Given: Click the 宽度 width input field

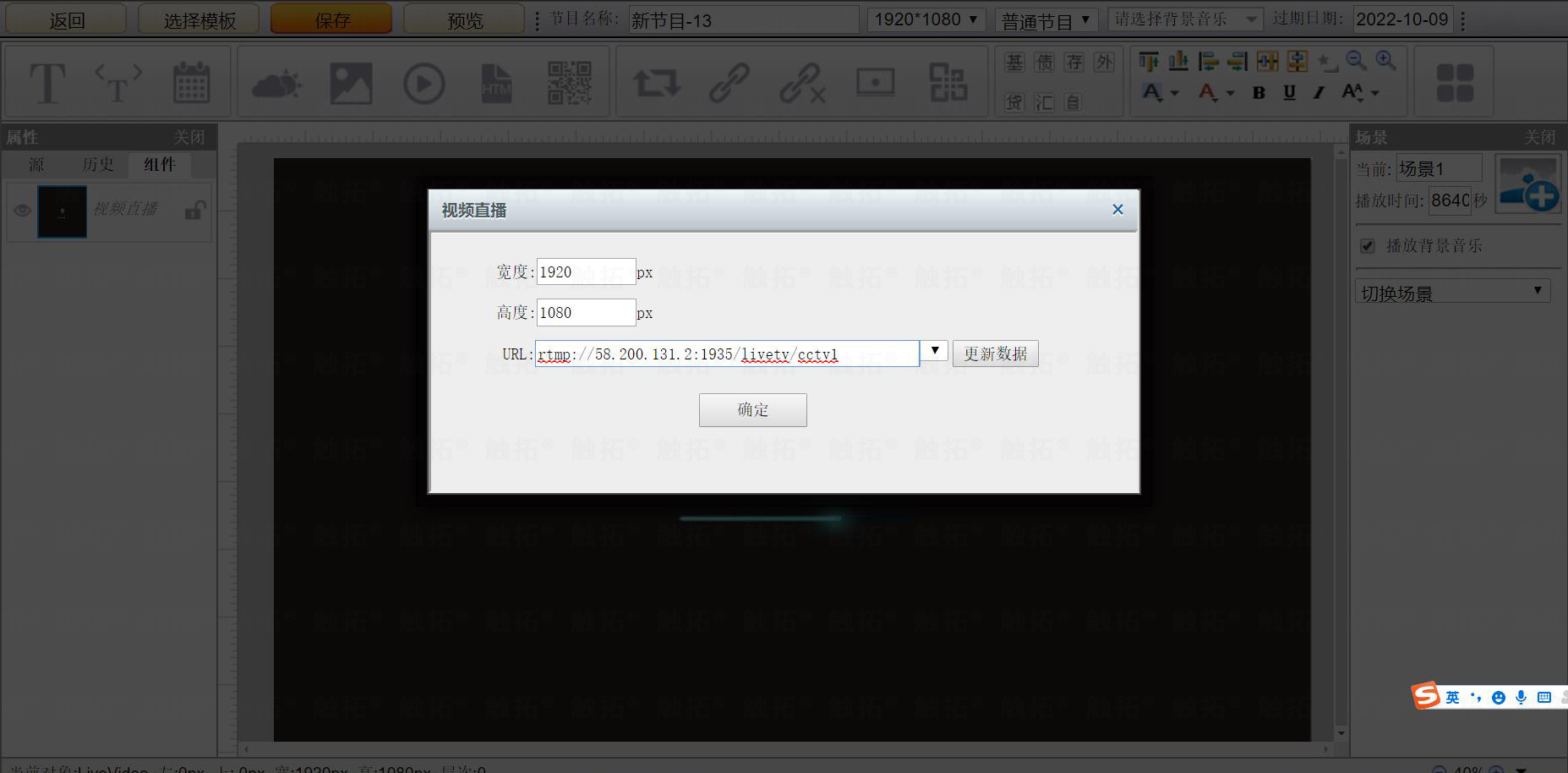Looking at the screenshot, I should click(585, 271).
